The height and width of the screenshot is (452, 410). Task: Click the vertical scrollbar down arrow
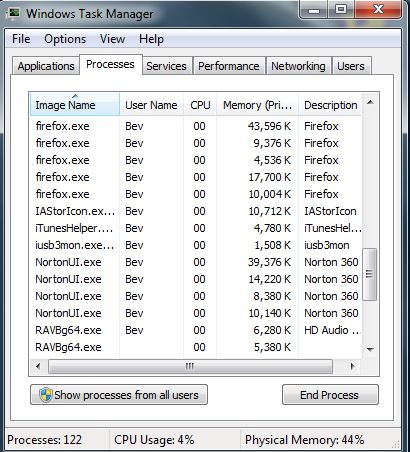coord(370,349)
